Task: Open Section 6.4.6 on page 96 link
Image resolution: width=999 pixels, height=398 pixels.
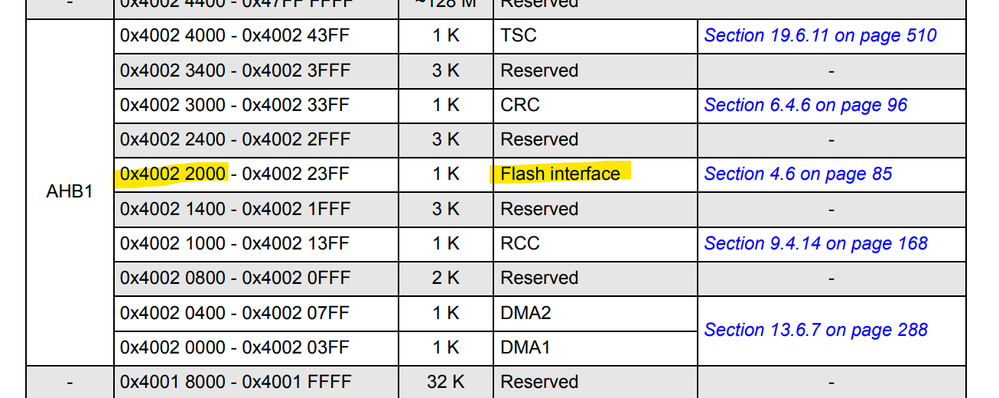Action: 805,104
